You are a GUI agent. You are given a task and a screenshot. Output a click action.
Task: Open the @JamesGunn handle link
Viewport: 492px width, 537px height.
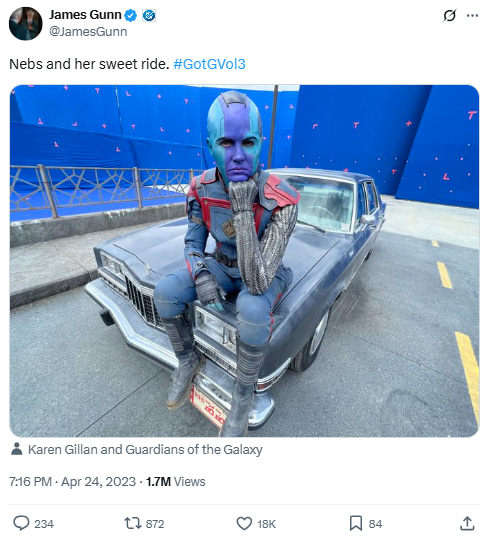(88, 32)
